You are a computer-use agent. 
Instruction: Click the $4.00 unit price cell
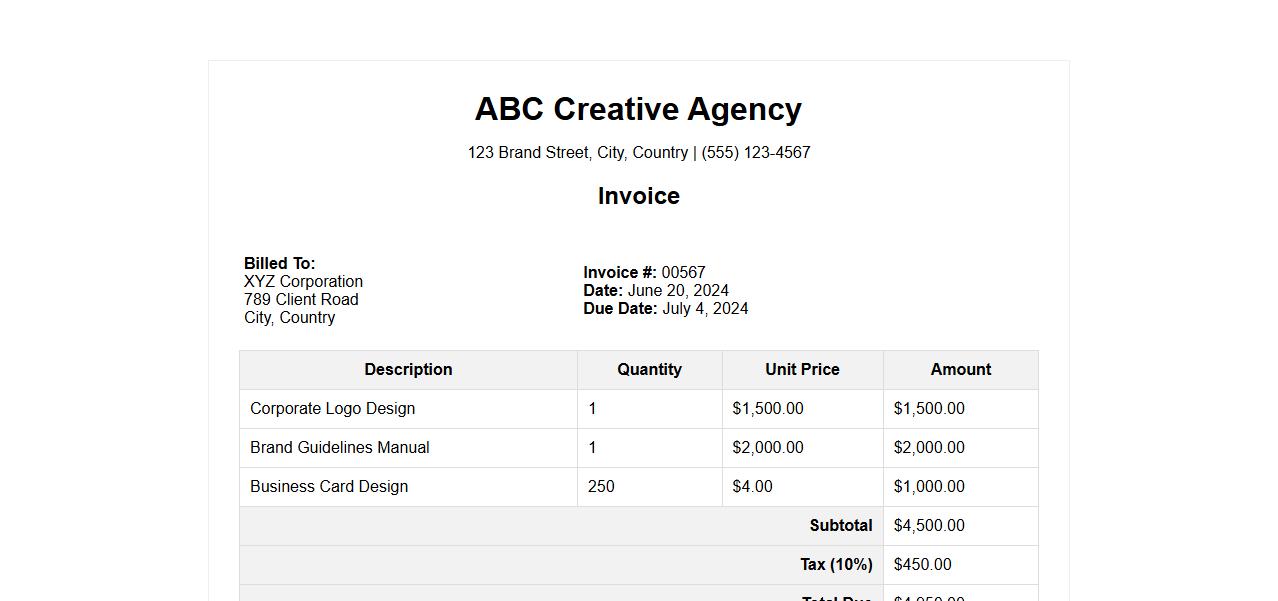[x=752, y=487]
